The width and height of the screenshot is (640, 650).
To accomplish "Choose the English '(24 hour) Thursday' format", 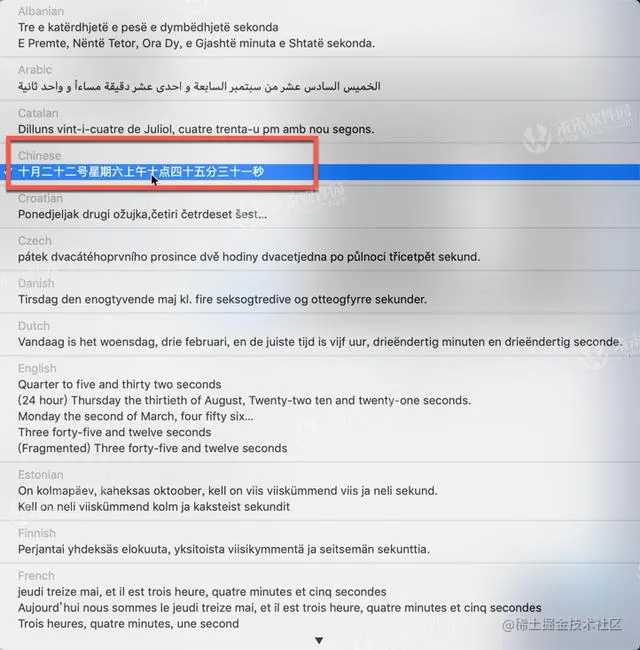I will (x=245, y=400).
